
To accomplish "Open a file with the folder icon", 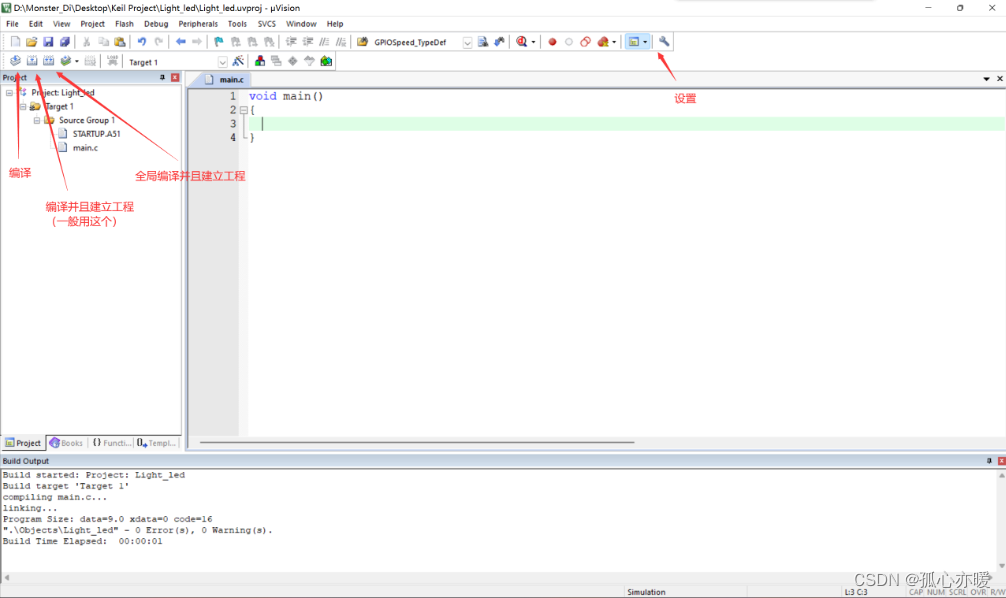I will point(31,42).
